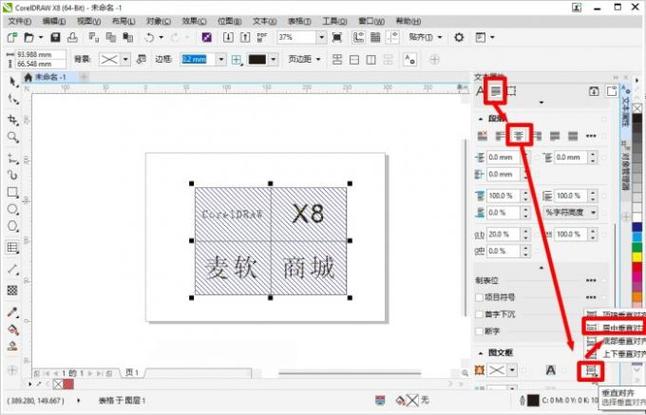646x415 pixels.
Task: Click the Copy icon in toolbar
Action: pyautogui.click(x=111, y=38)
